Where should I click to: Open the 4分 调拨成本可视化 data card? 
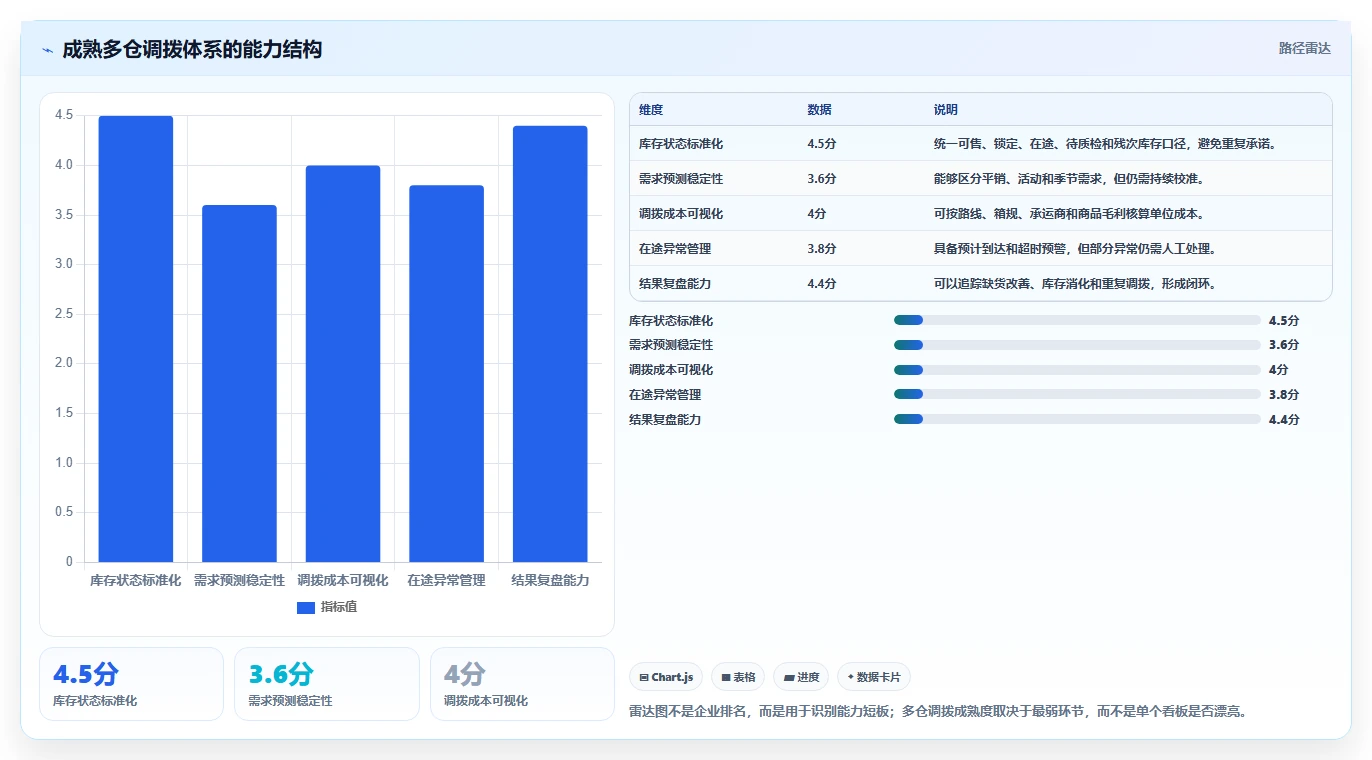(x=522, y=684)
